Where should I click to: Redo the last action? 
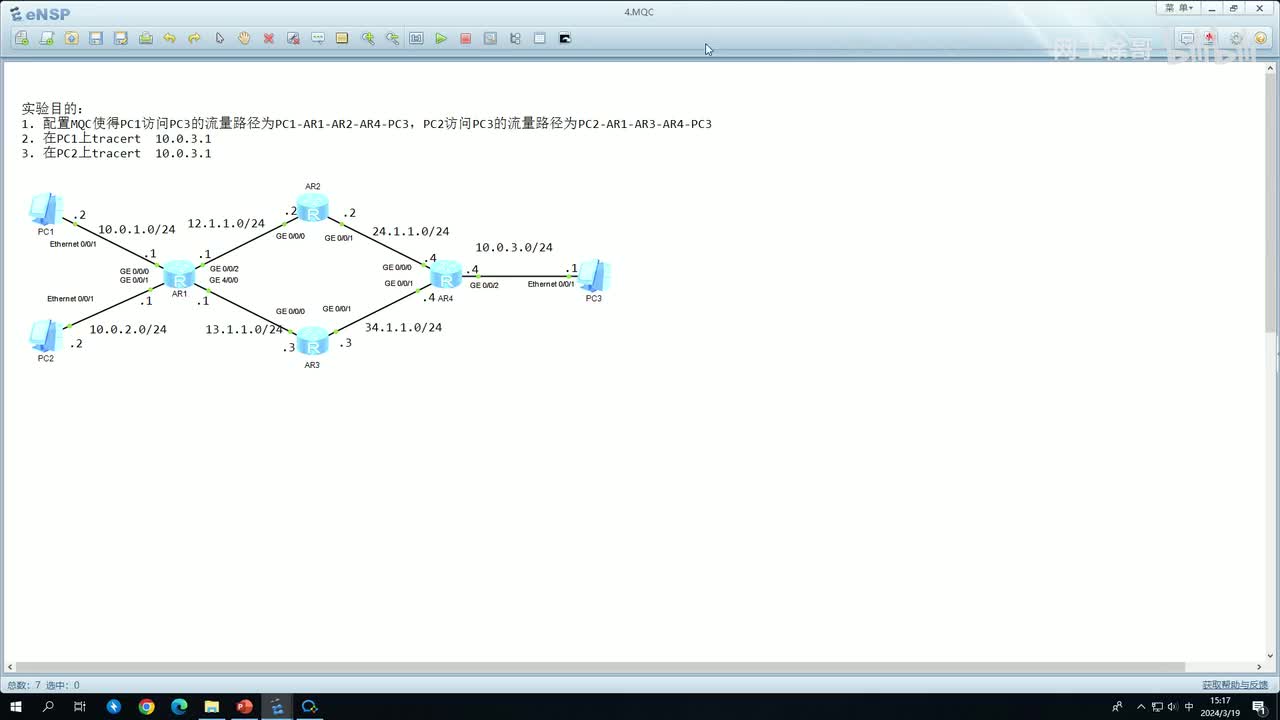click(195, 38)
